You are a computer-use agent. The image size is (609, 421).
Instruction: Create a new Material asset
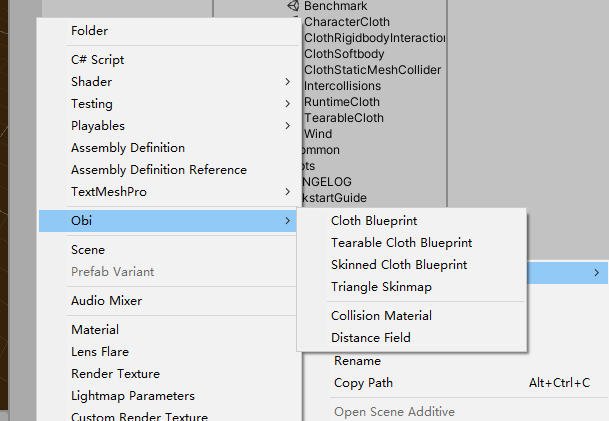click(95, 330)
